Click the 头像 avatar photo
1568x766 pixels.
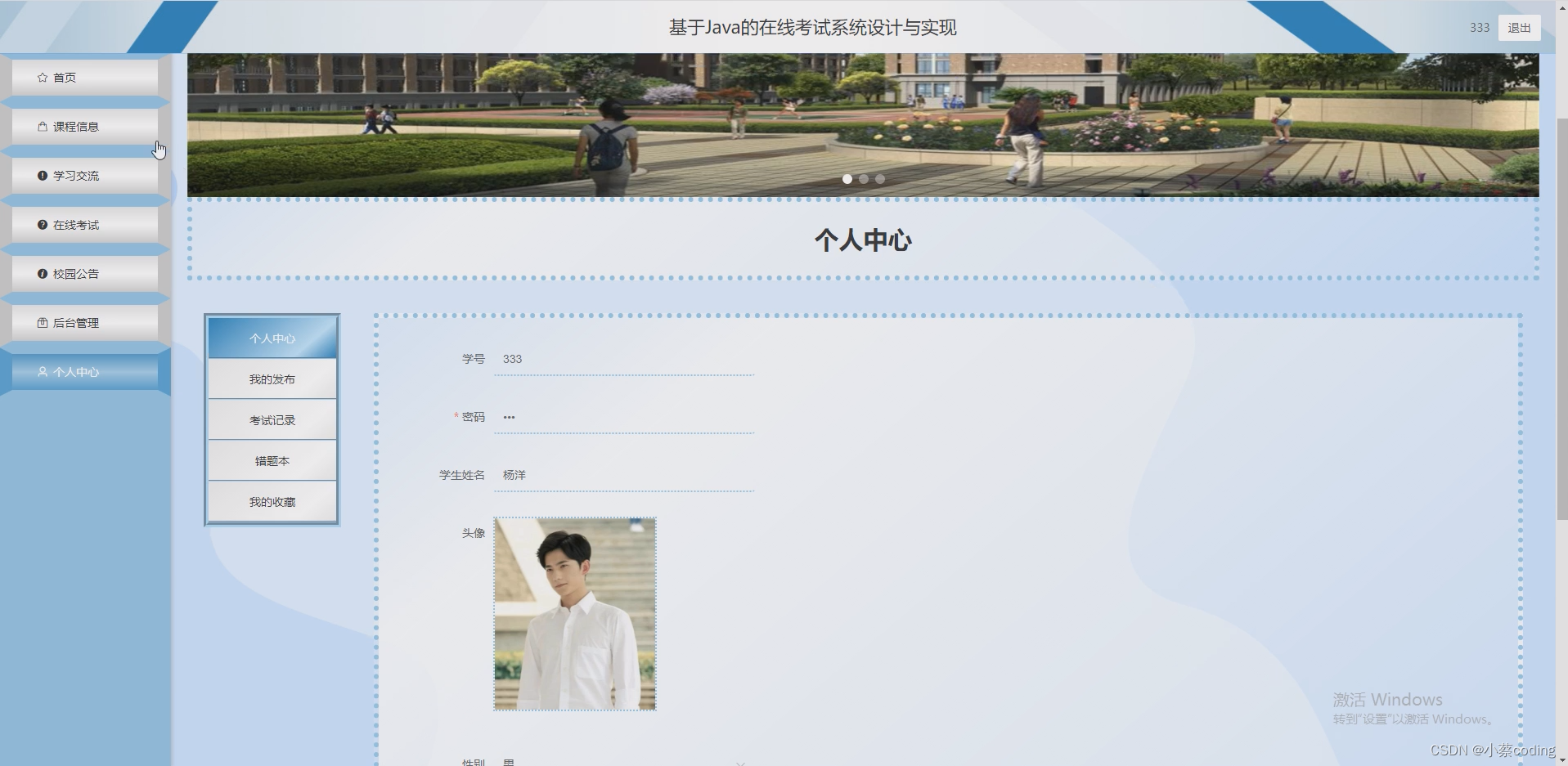(575, 614)
